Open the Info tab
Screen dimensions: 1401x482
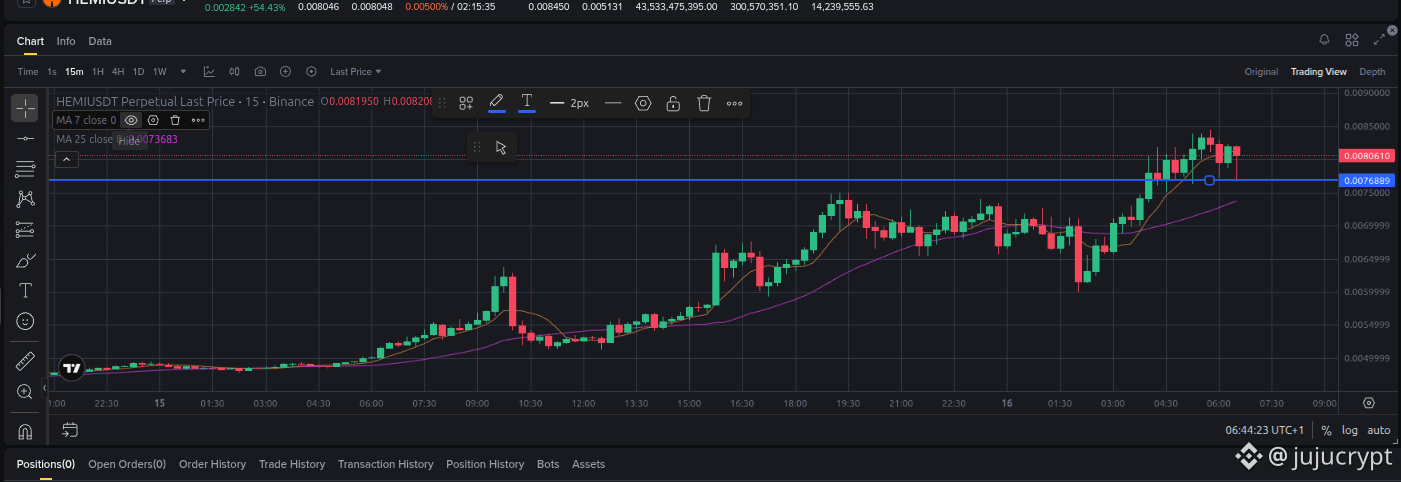[66, 41]
